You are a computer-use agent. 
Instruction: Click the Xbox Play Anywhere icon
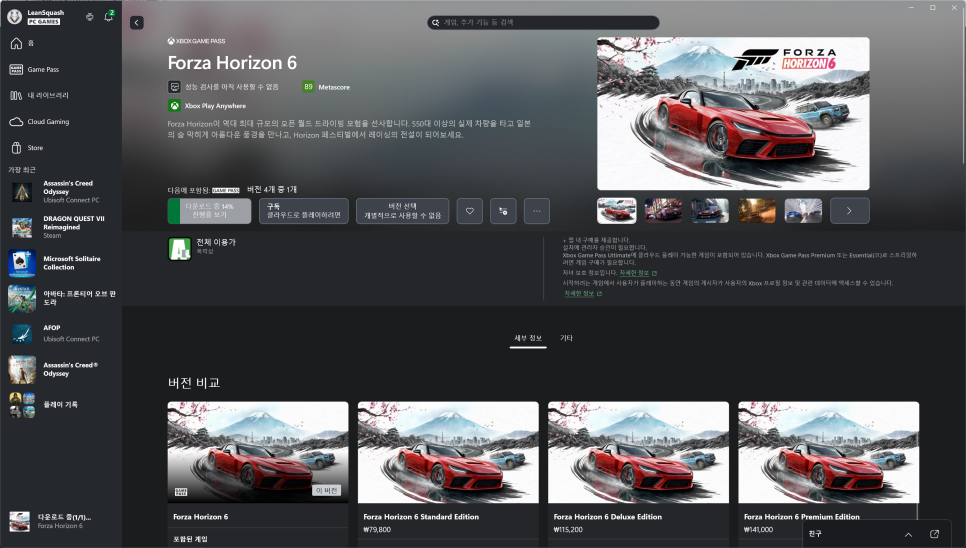click(174, 106)
